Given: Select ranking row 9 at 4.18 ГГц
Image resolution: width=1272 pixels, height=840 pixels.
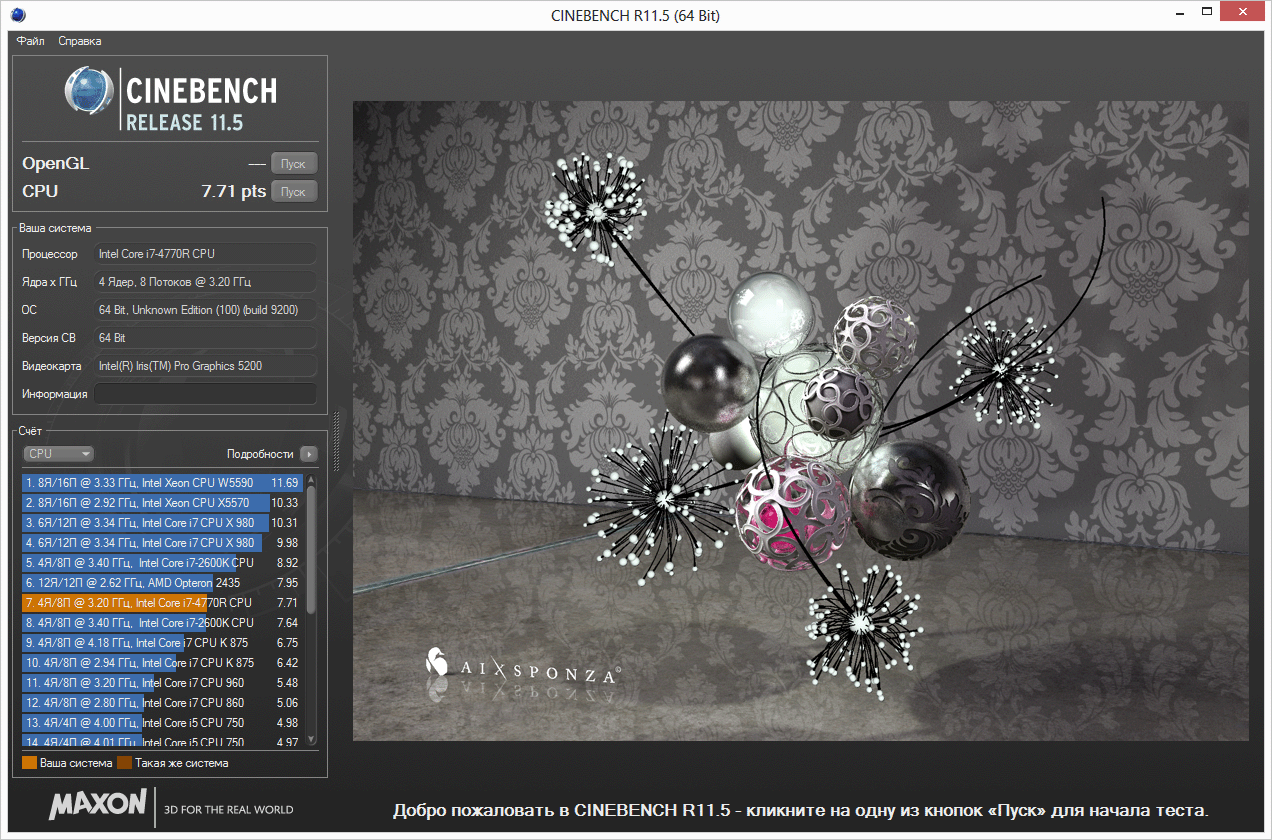Looking at the screenshot, I should point(163,642).
